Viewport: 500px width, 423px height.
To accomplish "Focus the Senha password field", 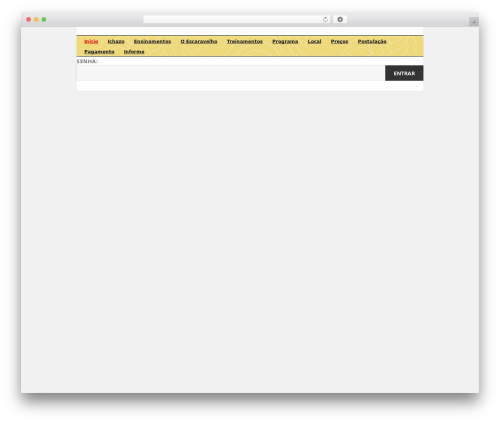I will (231, 73).
